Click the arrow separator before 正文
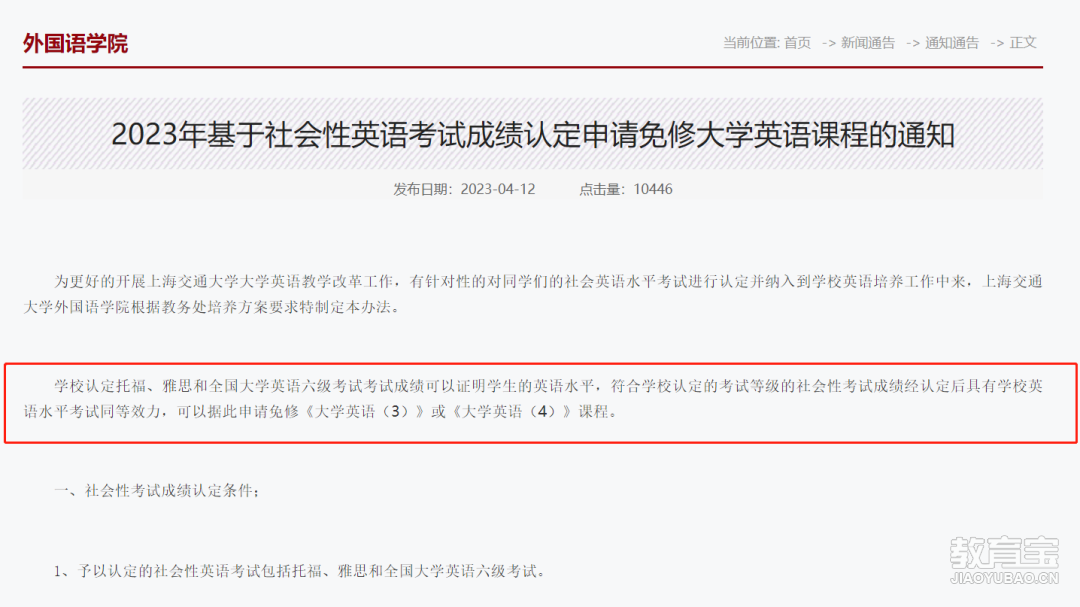The image size is (1080, 607). [997, 43]
